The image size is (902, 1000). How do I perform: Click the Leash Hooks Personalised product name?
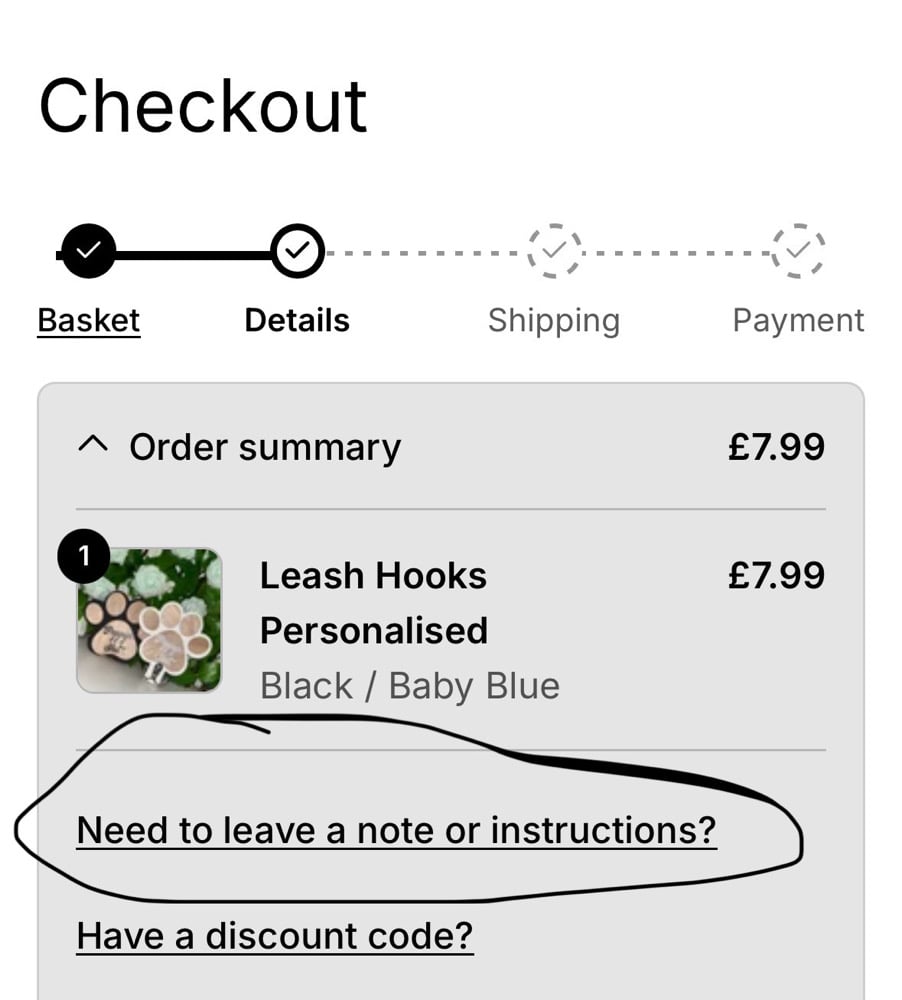(373, 603)
